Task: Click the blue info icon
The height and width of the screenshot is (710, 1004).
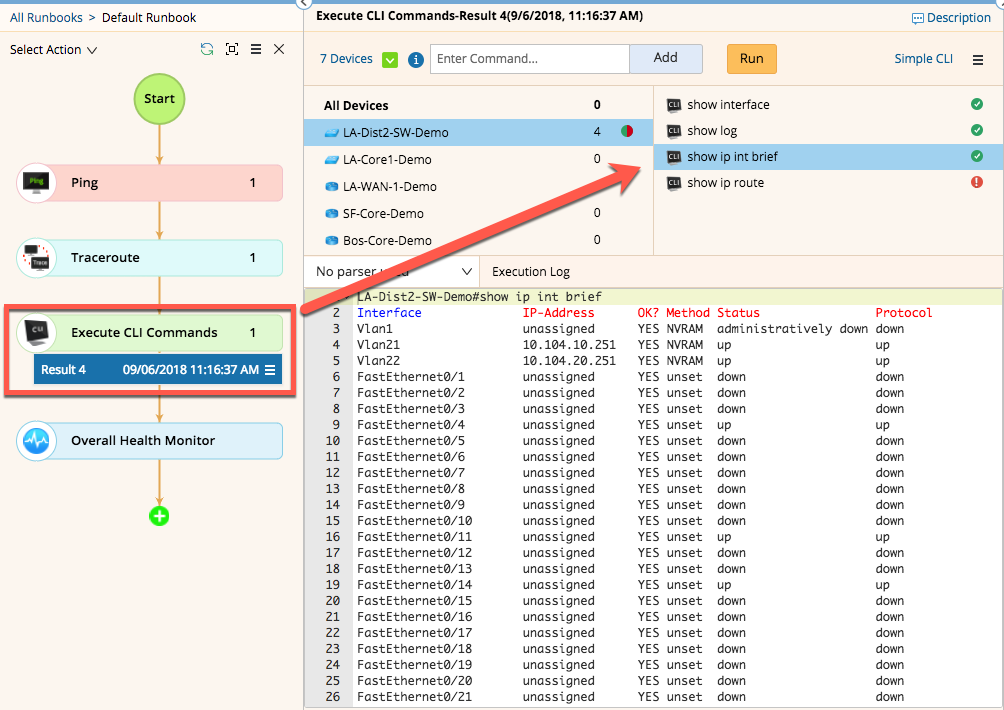Action: (416, 60)
